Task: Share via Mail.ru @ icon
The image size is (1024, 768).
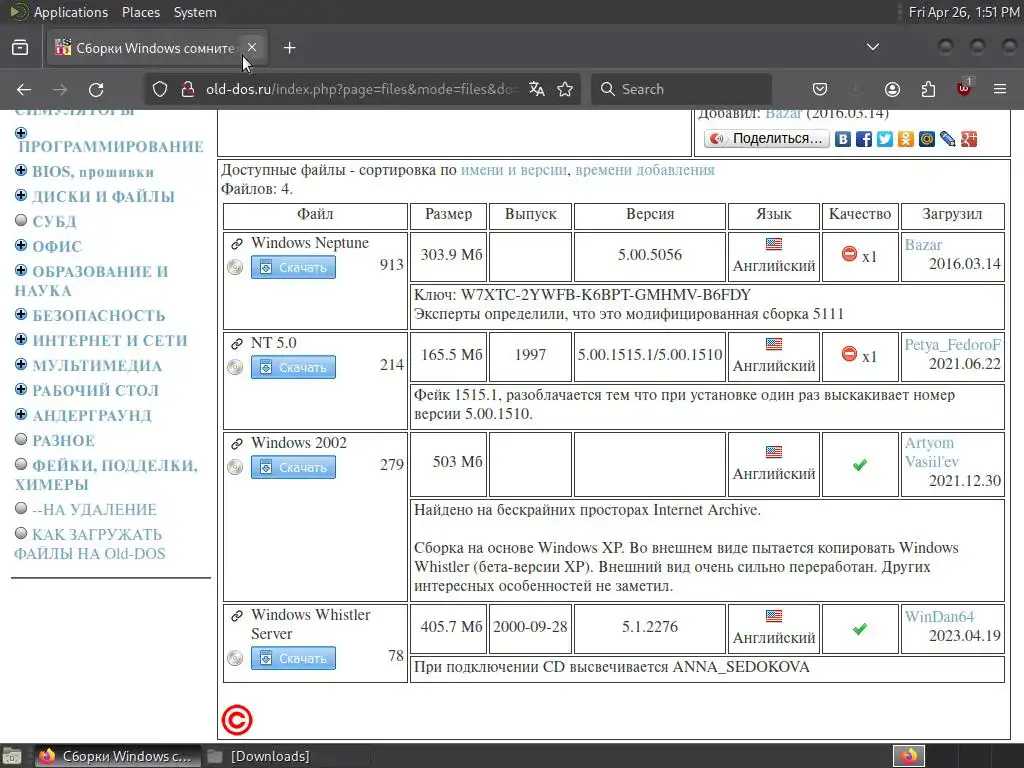Action: click(927, 139)
